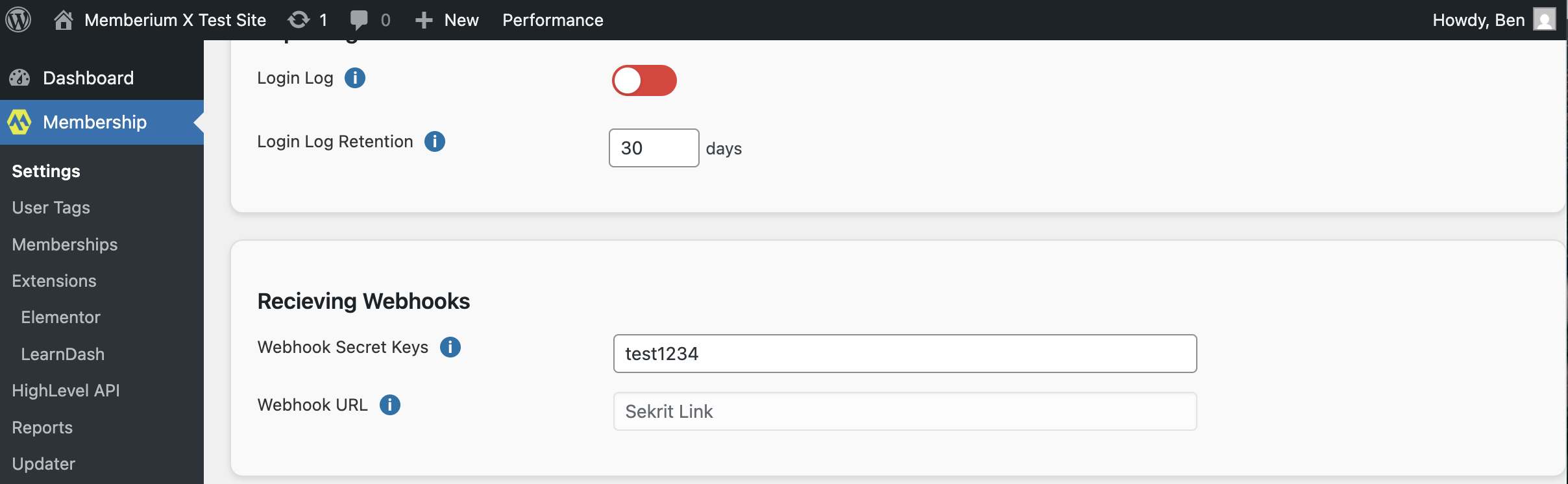Show info tooltip for Login Log Retention
The width and height of the screenshot is (1568, 484).
[435, 141]
